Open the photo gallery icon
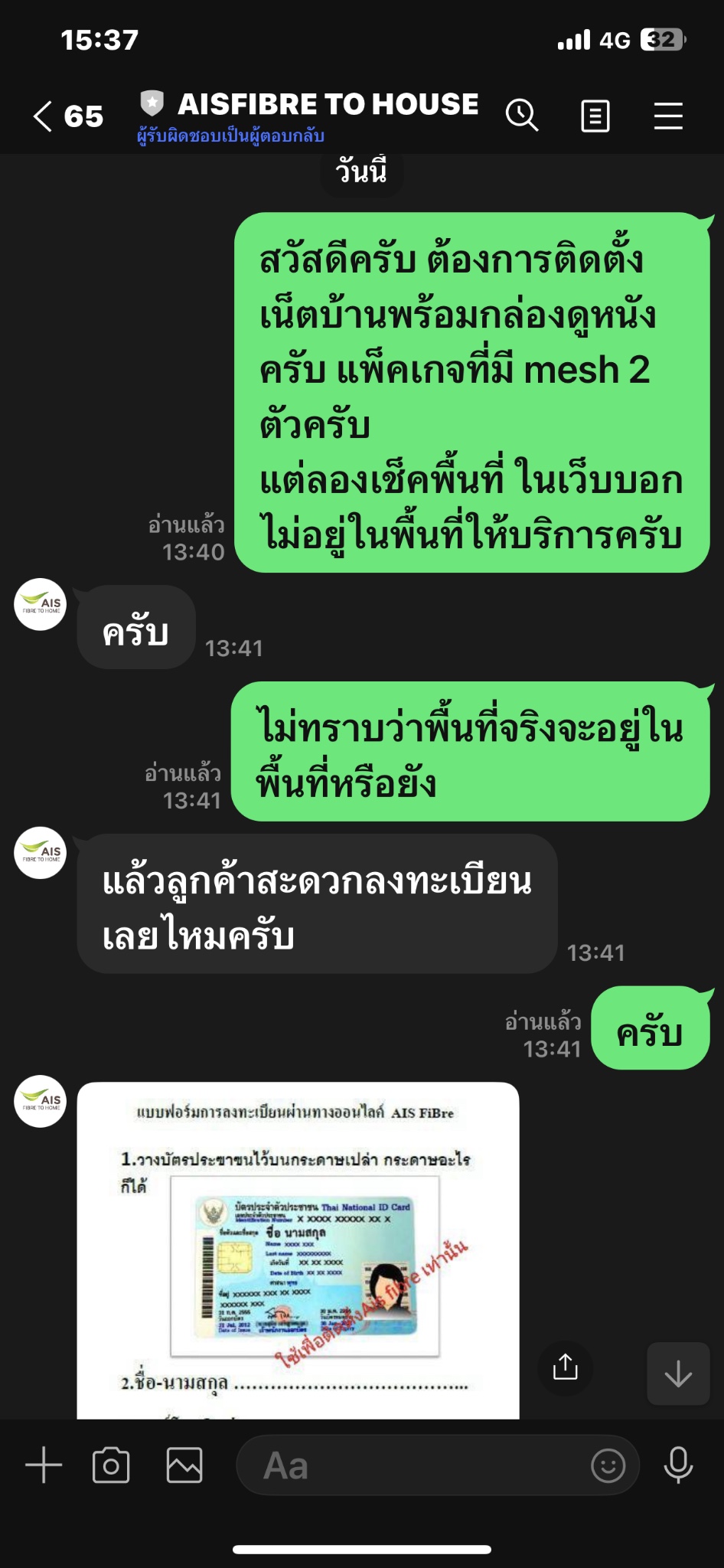The width and height of the screenshot is (724, 1568). click(x=184, y=1465)
